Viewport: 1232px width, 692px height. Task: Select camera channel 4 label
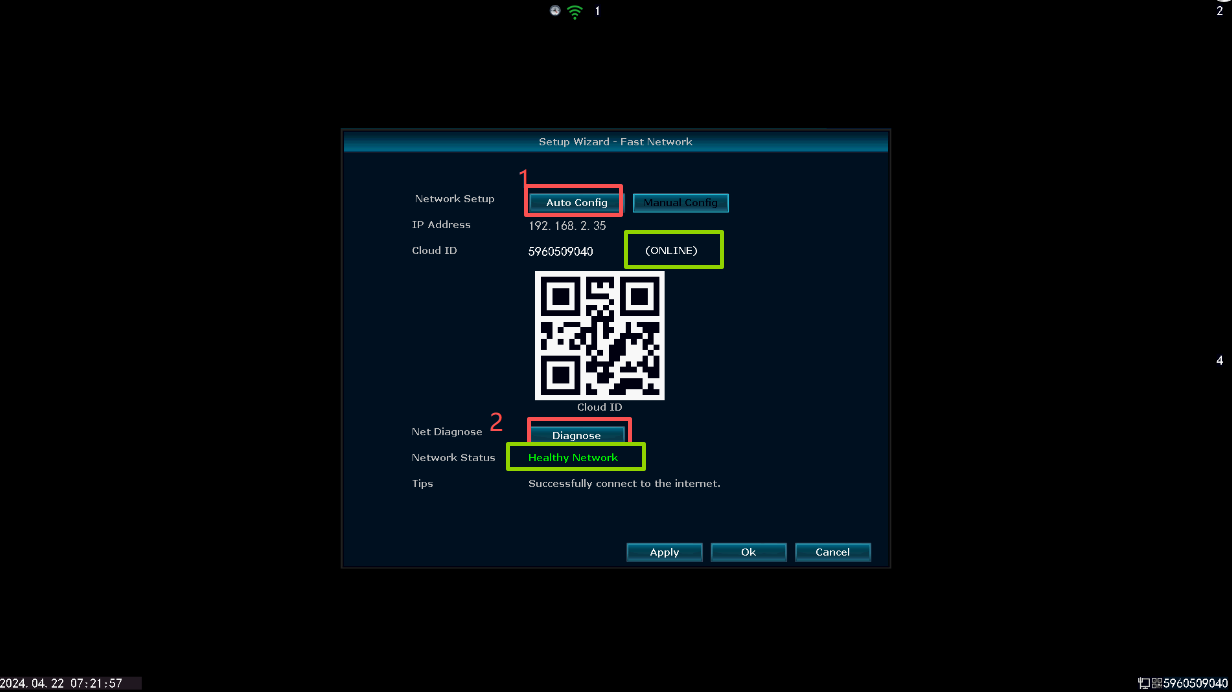(x=1220, y=361)
